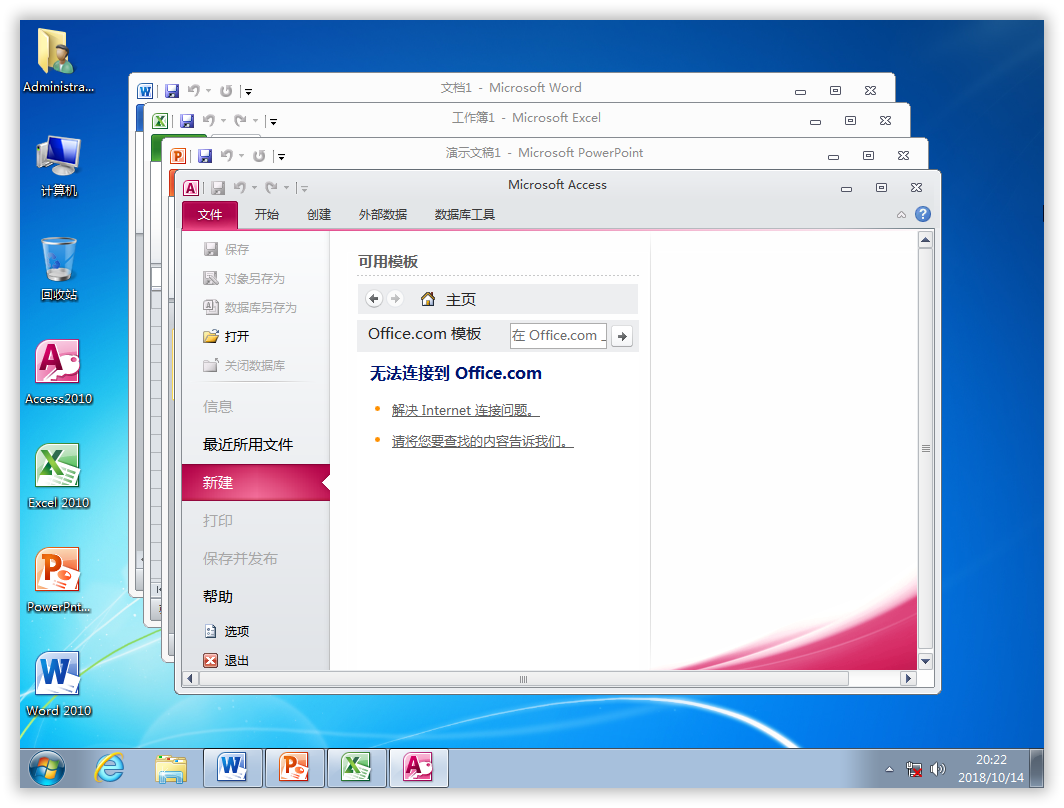Expand Access quick access toolbar customize dropdown
The width and height of the screenshot is (1064, 808).
click(x=304, y=188)
